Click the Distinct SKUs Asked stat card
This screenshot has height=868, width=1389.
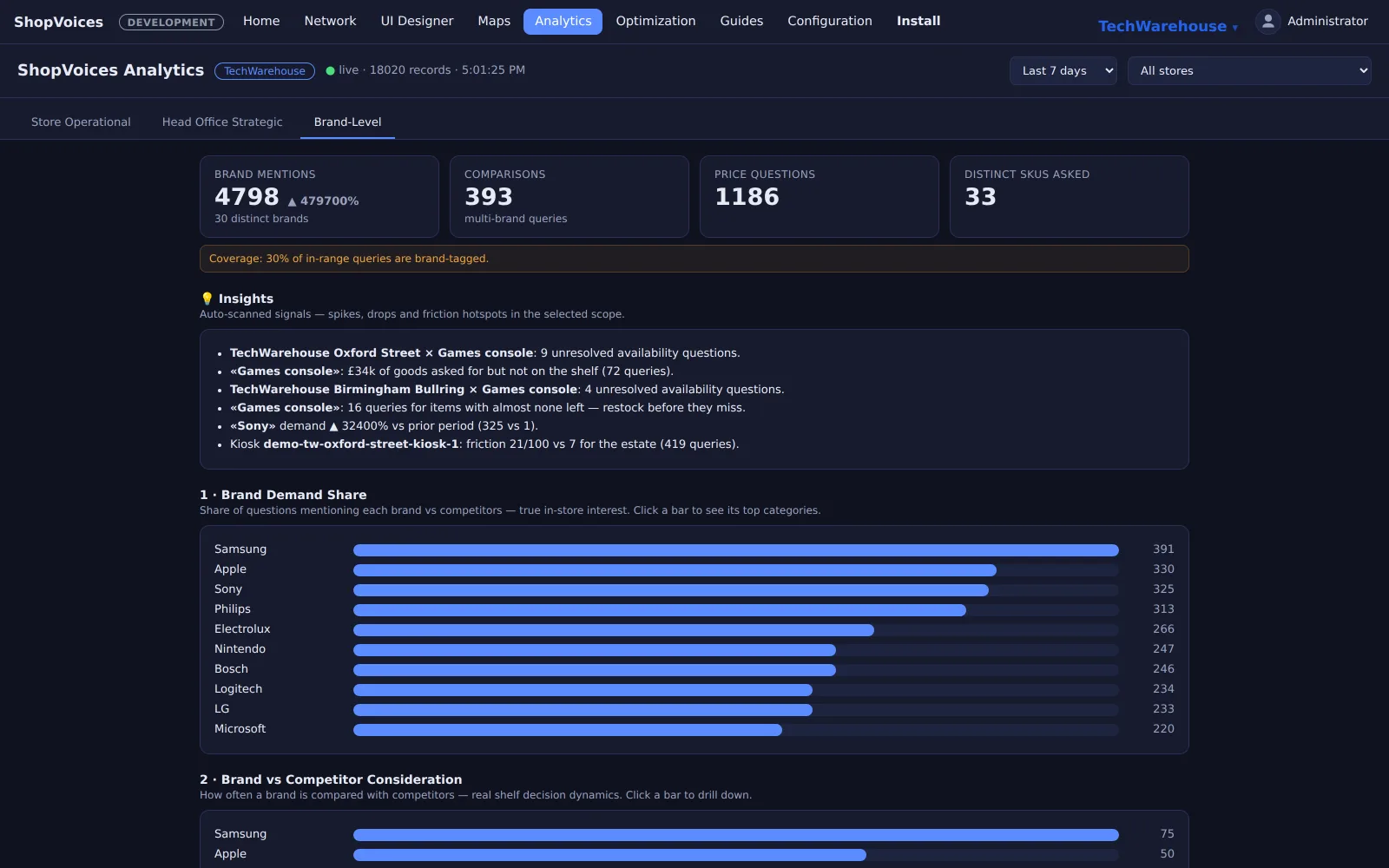(x=1070, y=196)
